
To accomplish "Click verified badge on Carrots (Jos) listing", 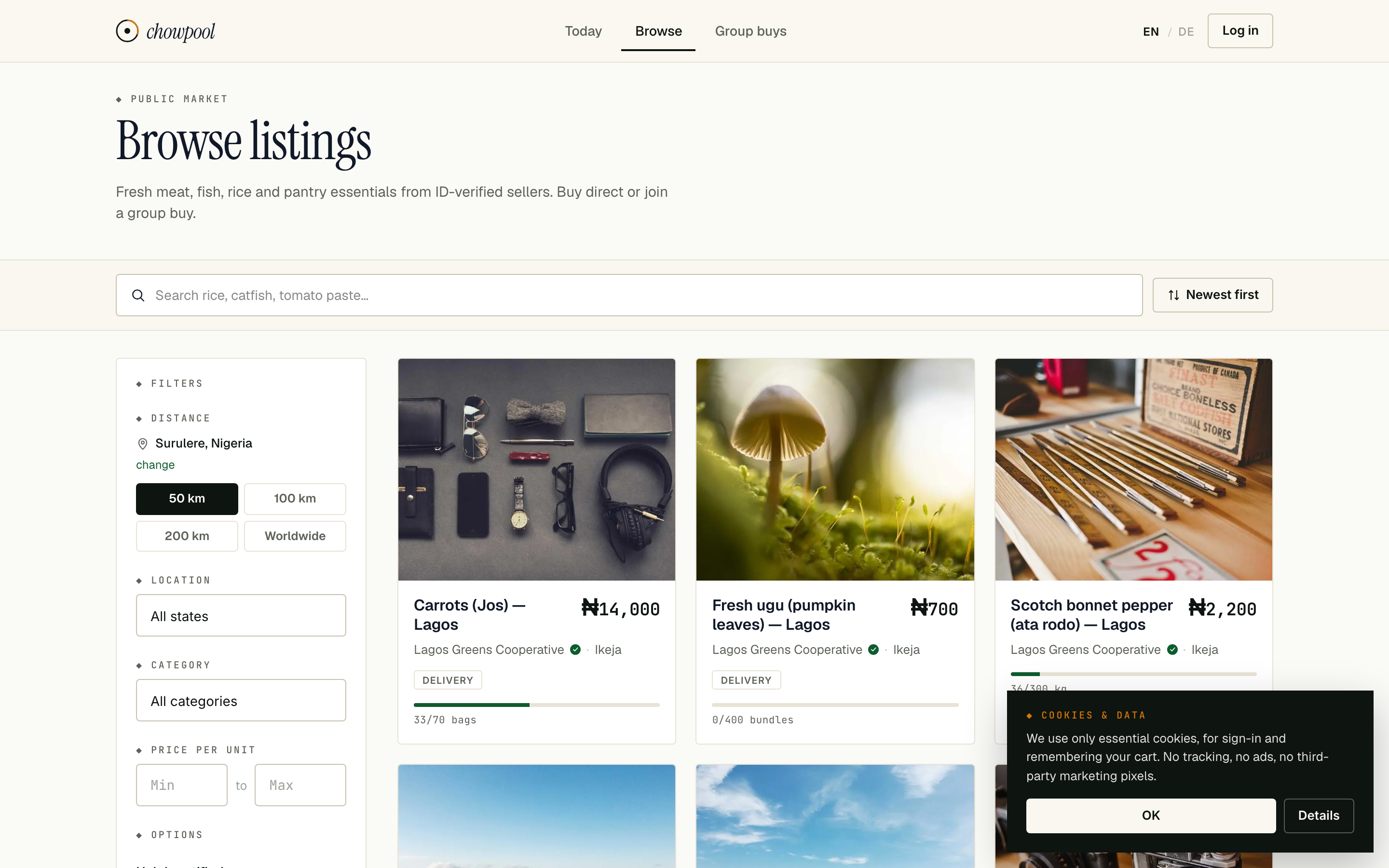I will 575,650.
